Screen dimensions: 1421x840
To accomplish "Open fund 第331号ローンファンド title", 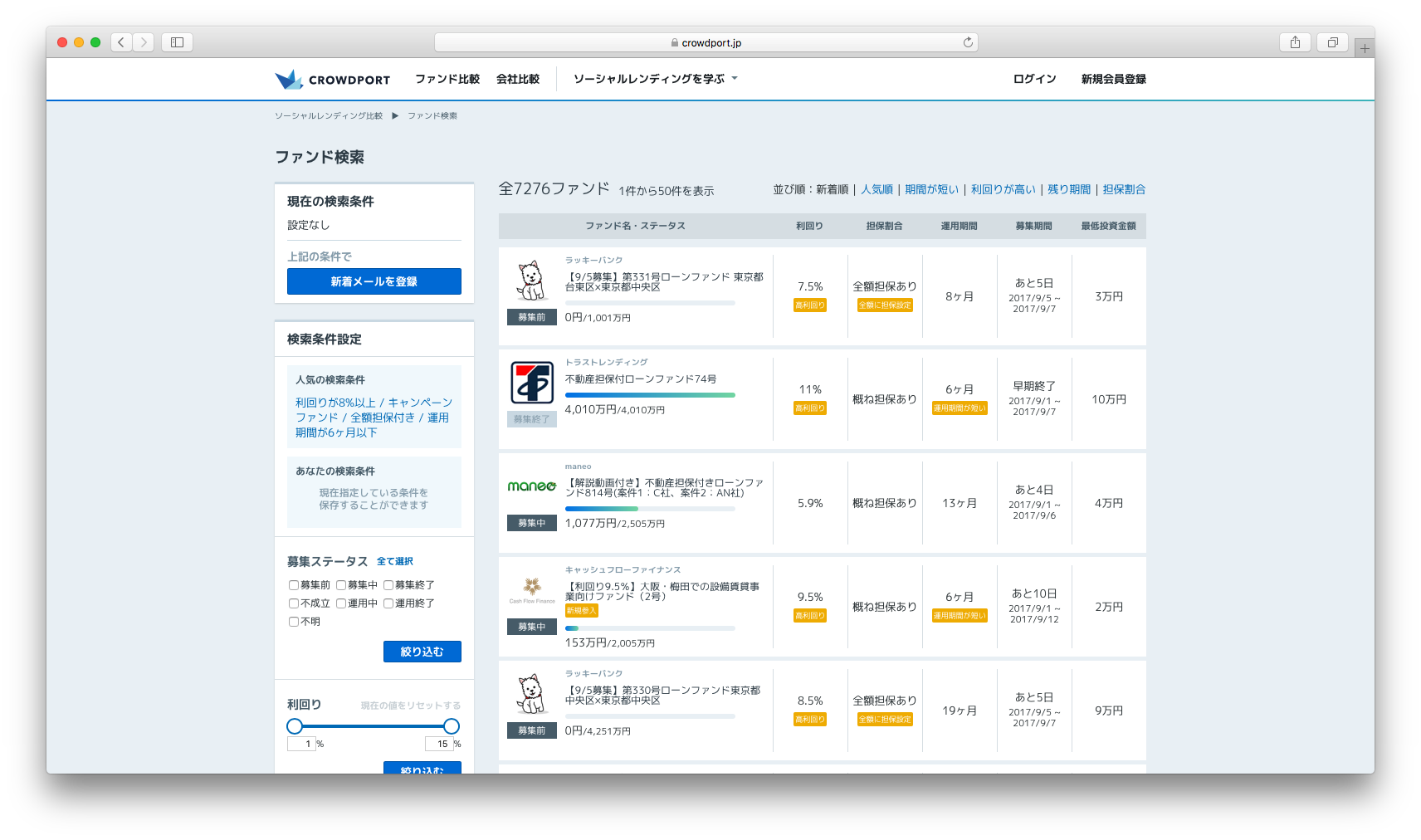I will tap(664, 282).
